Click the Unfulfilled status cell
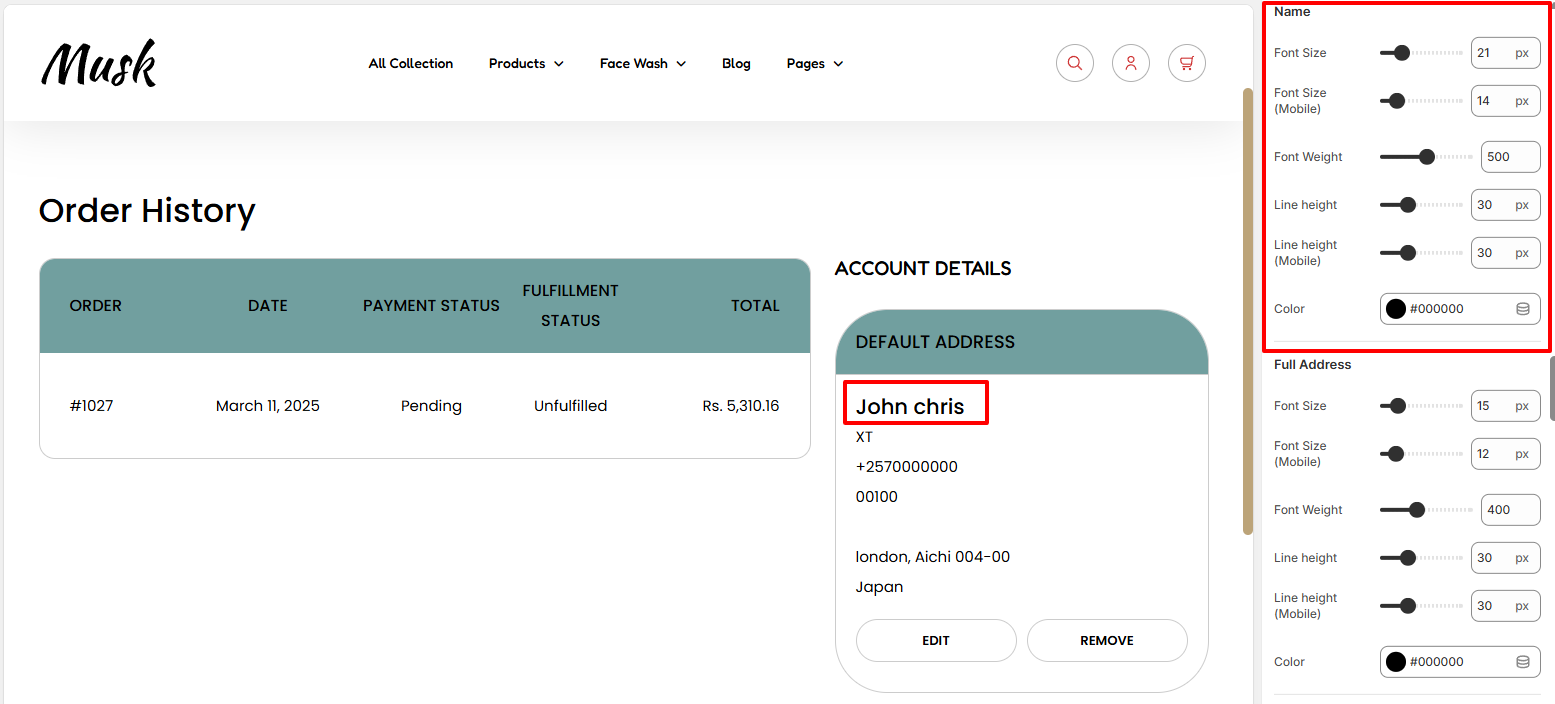 571,406
